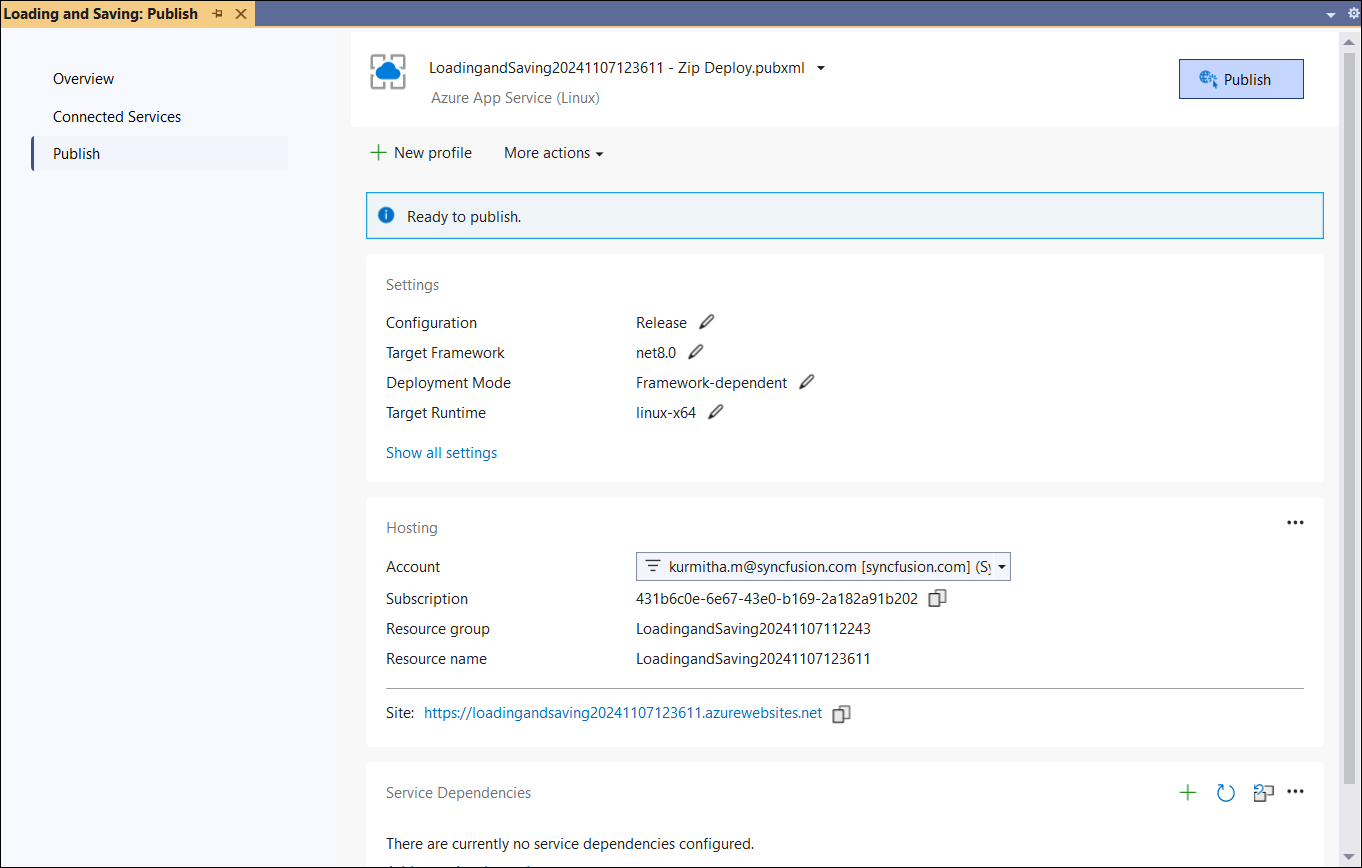Screen dimensions: 1362x868
Task: Click the linux-x64 Target Runtime link
Action: 666,412
